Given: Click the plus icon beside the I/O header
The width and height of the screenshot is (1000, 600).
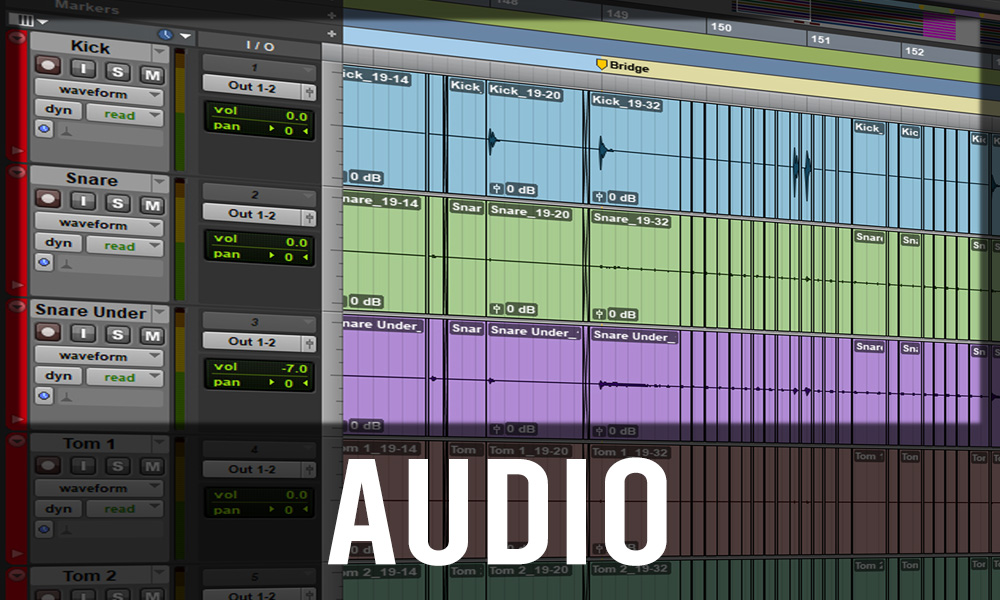Looking at the screenshot, I should 332,34.
